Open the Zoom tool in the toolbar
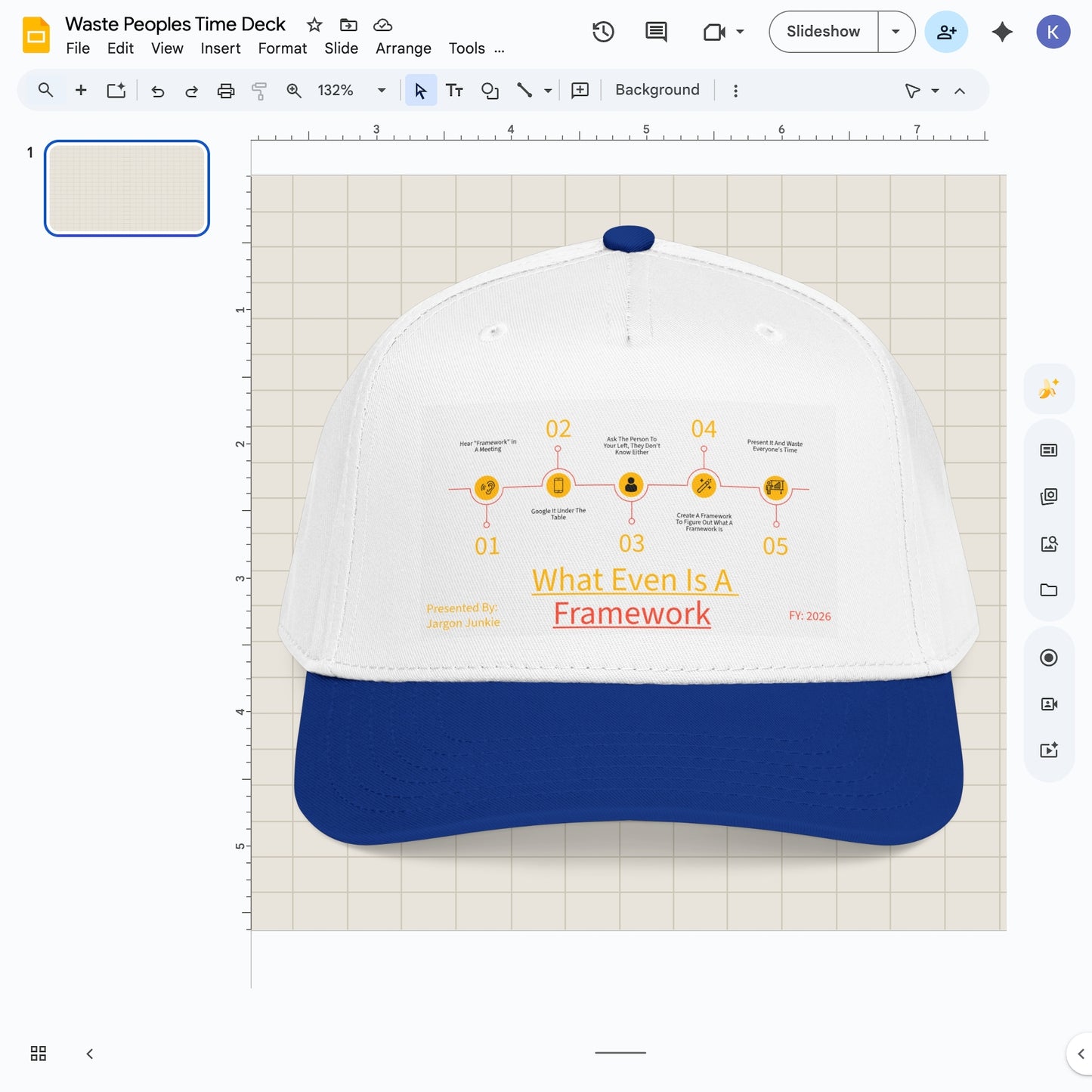Screen dimensions: 1092x1092 [x=294, y=90]
